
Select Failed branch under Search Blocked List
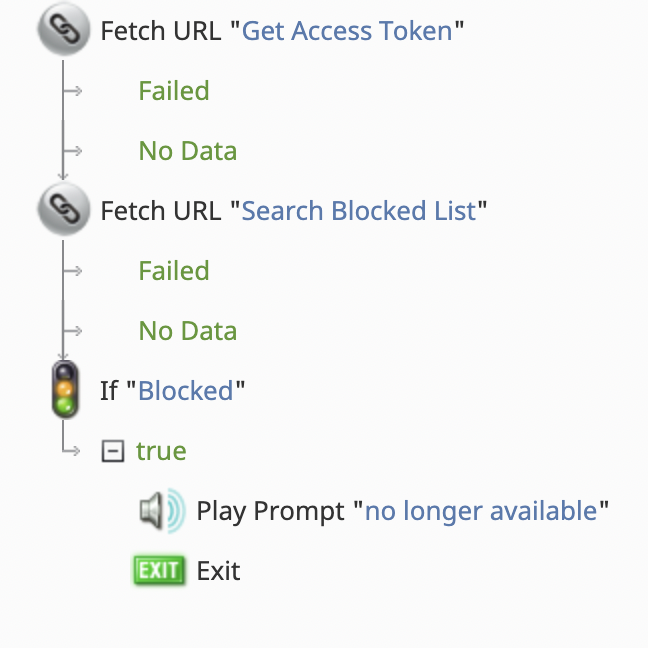174,271
